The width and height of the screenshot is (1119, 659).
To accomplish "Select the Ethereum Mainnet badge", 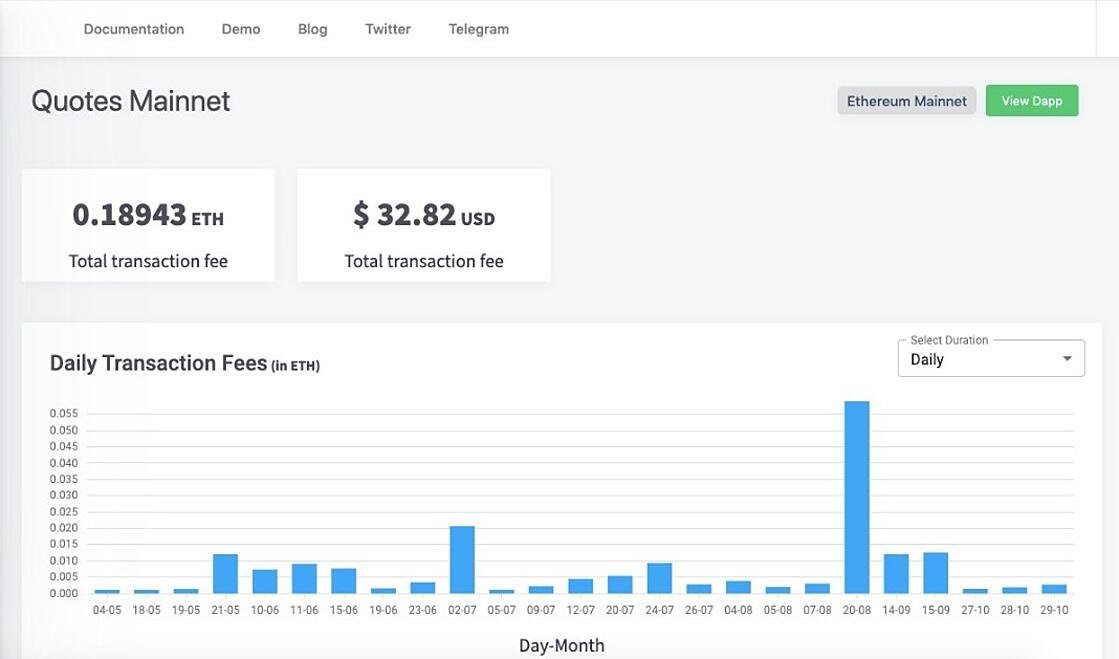I will [x=906, y=101].
